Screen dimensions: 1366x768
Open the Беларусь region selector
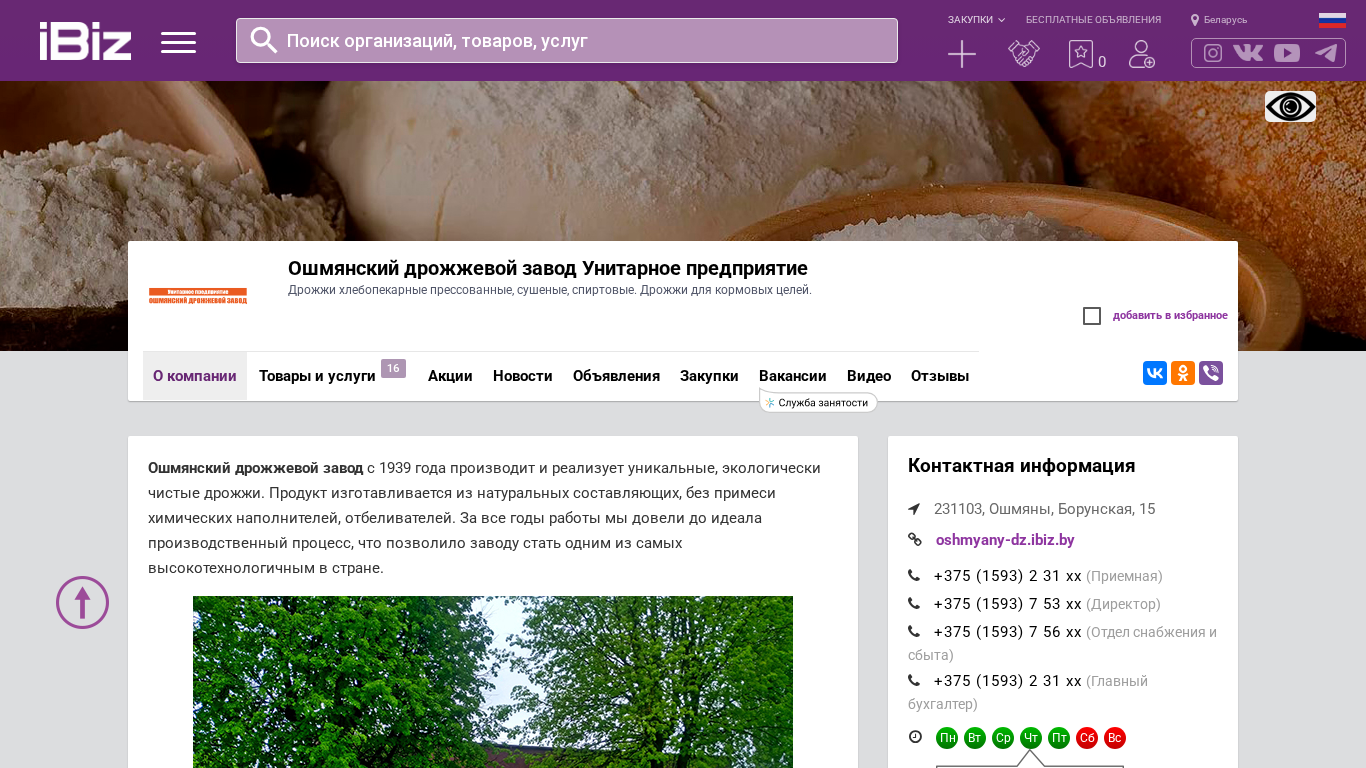coord(1219,20)
